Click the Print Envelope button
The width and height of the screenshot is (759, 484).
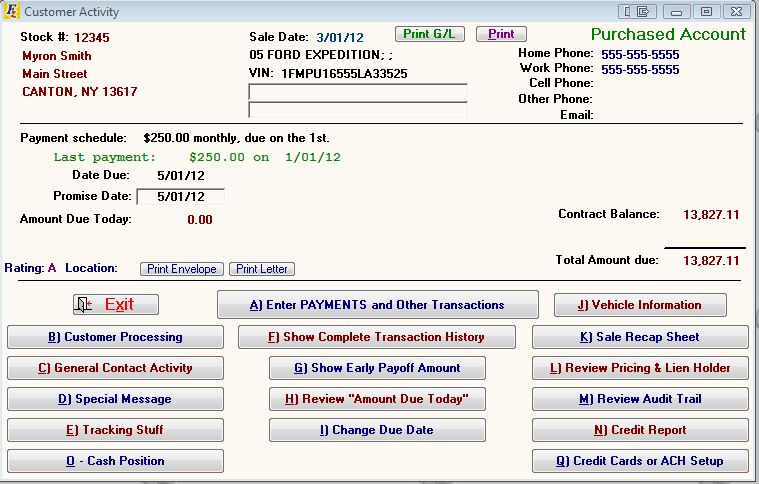182,269
